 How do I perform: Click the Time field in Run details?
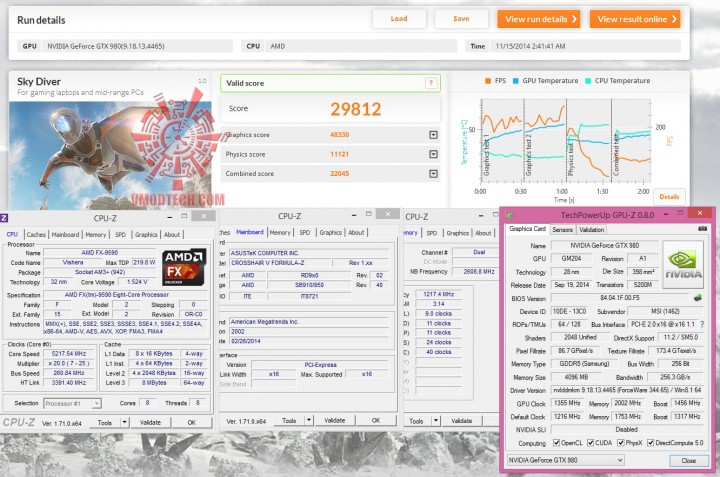tap(585, 46)
